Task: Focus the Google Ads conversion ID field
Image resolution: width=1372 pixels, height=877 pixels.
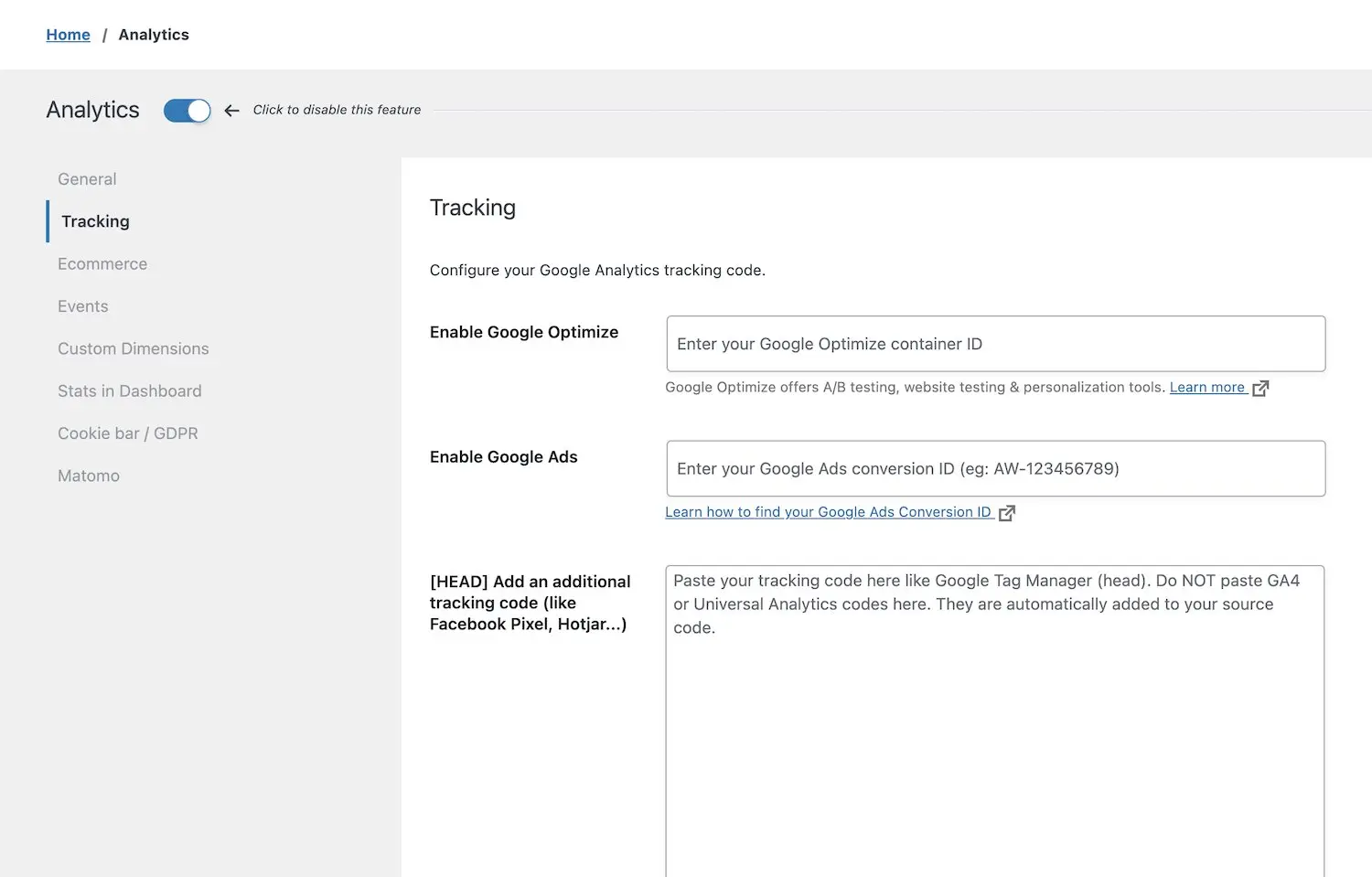Action: click(996, 468)
